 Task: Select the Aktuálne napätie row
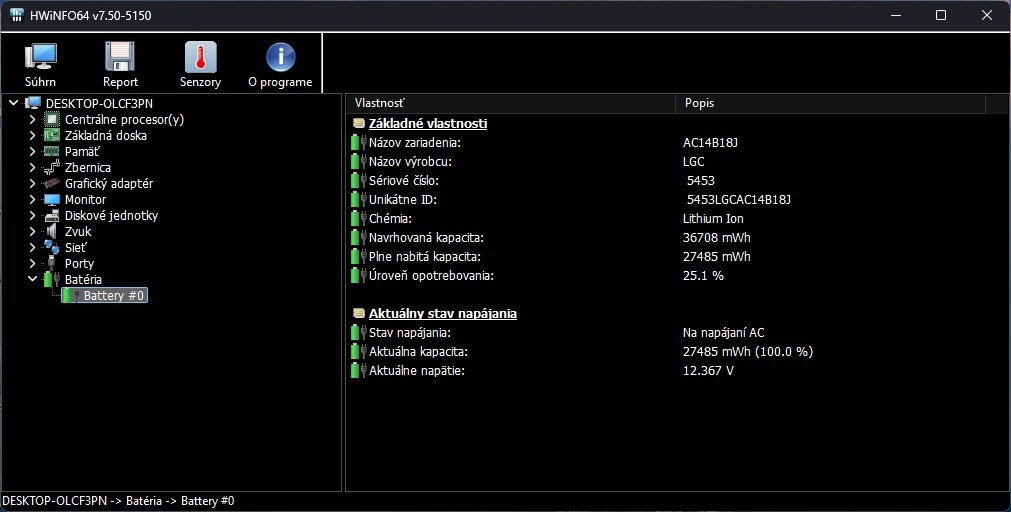417,371
